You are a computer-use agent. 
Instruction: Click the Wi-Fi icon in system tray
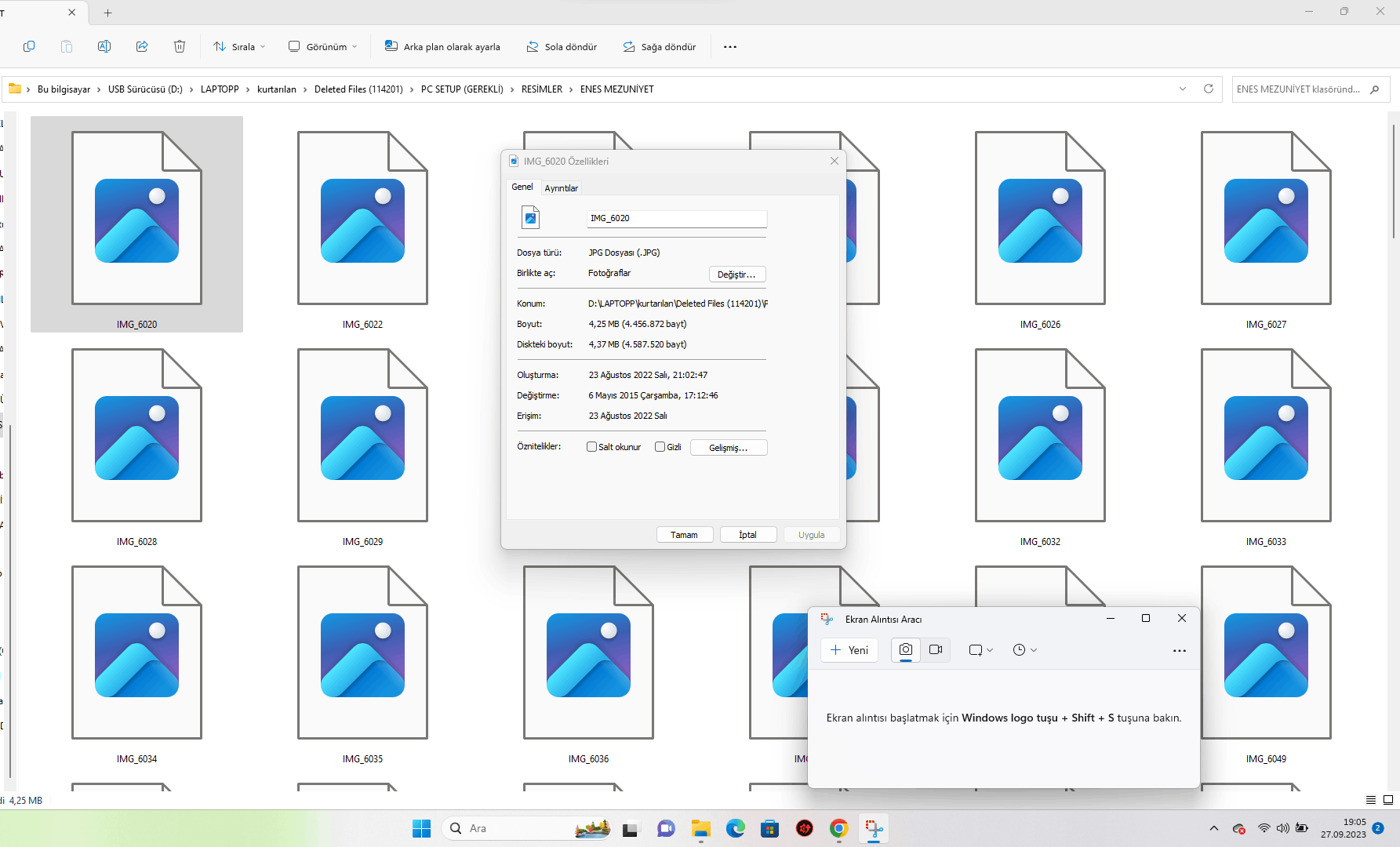click(1264, 828)
